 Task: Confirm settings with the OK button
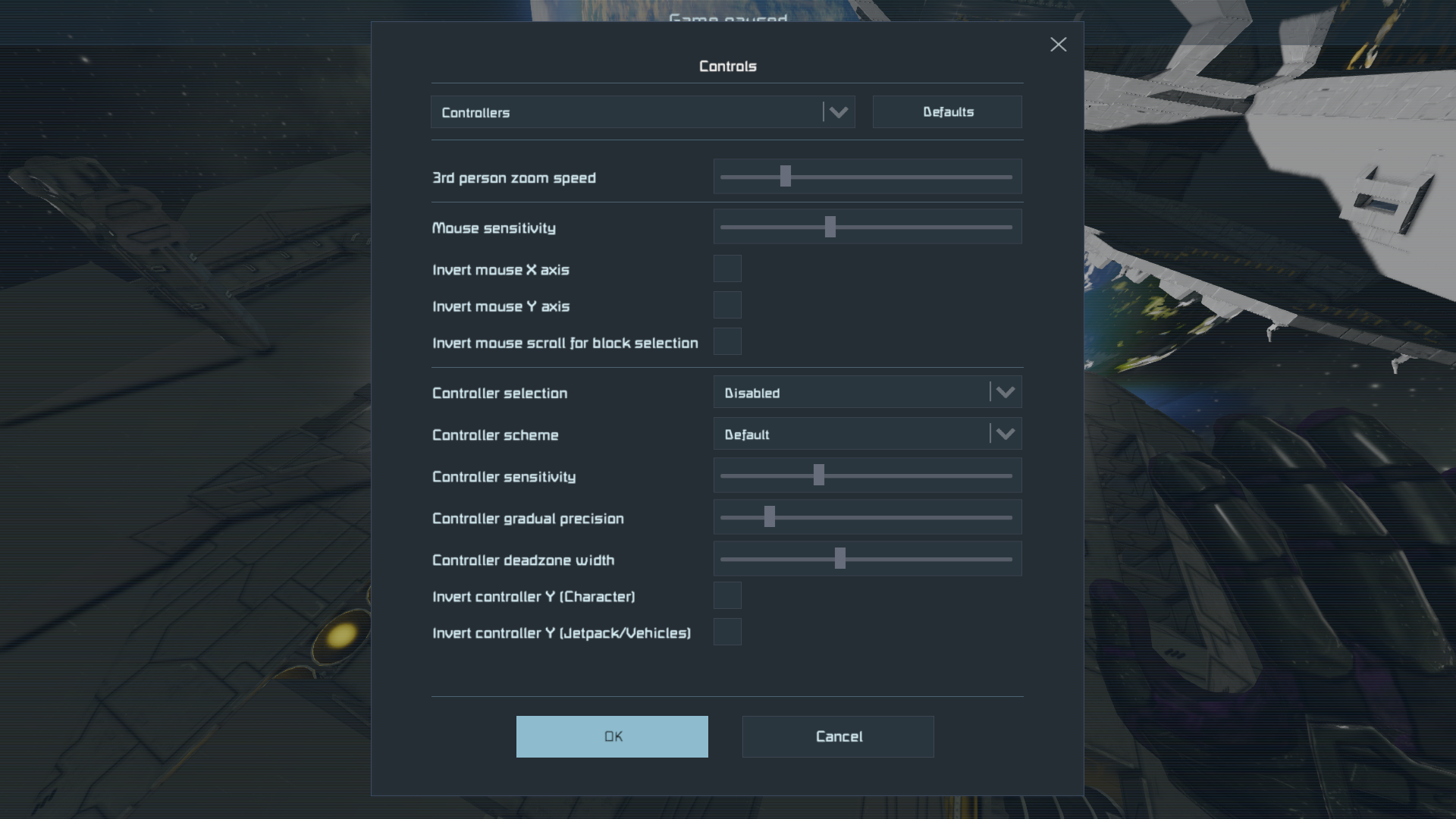pos(612,736)
